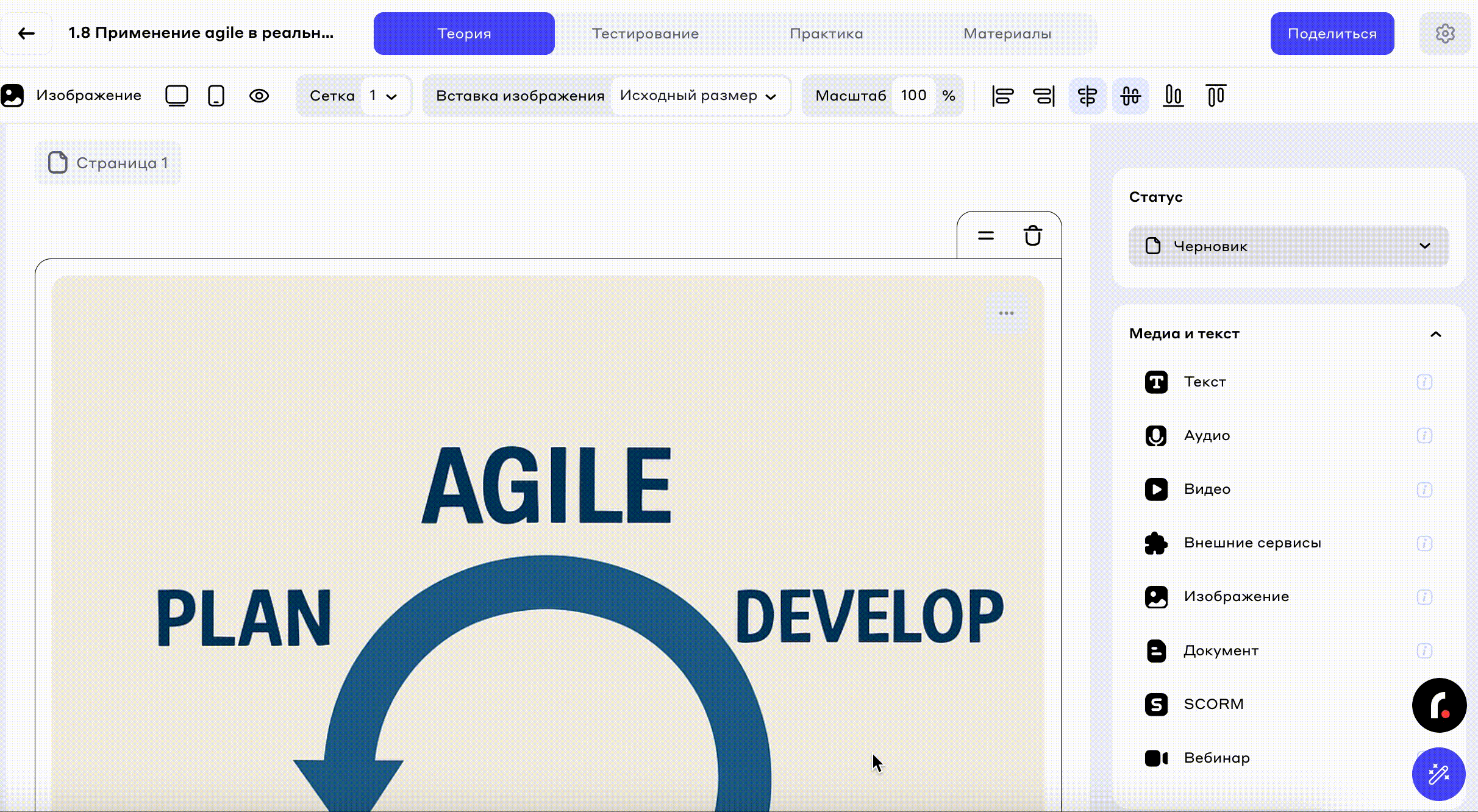Click the block drag handle icon
Screen dimensions: 1478x812
point(986,235)
